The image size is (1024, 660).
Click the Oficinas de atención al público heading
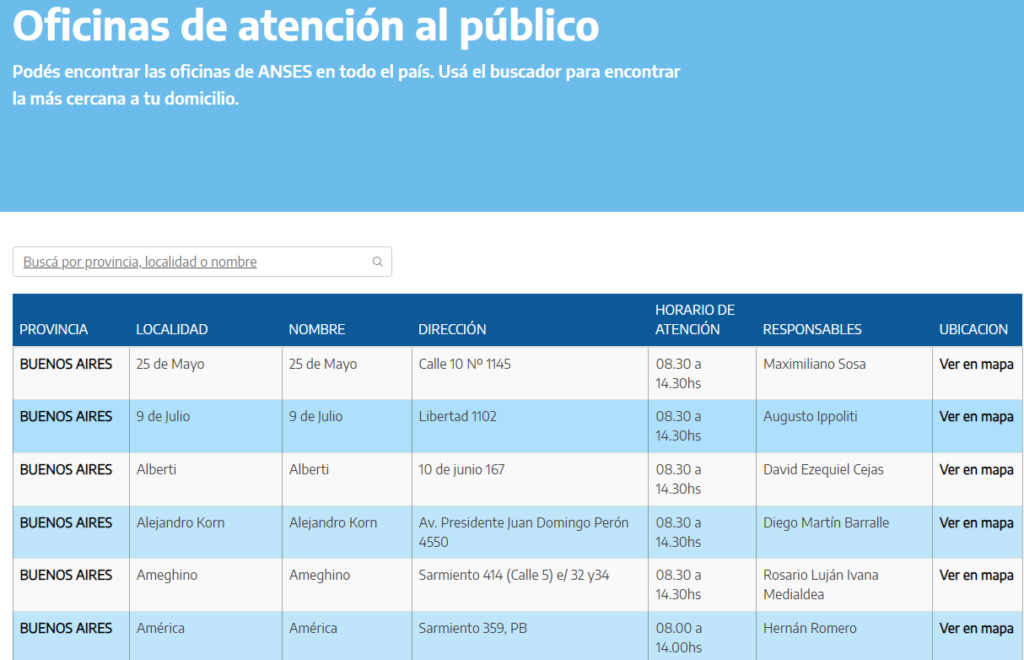(304, 27)
